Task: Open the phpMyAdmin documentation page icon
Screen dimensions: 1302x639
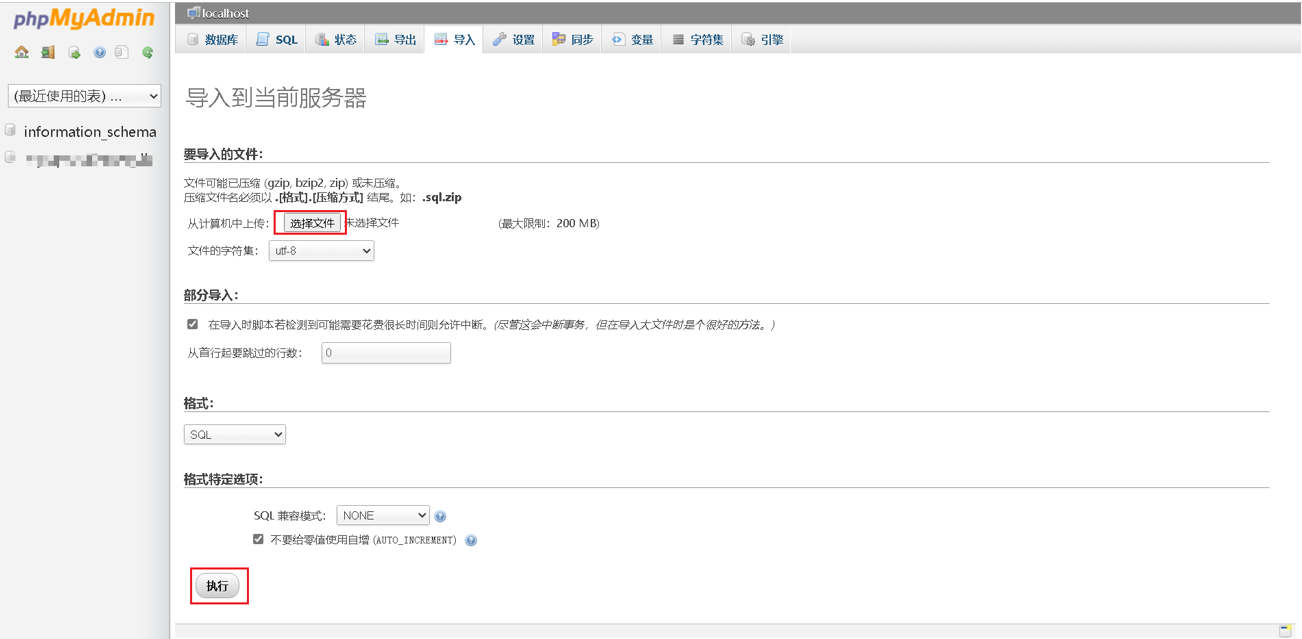Action: pyautogui.click(x=123, y=52)
